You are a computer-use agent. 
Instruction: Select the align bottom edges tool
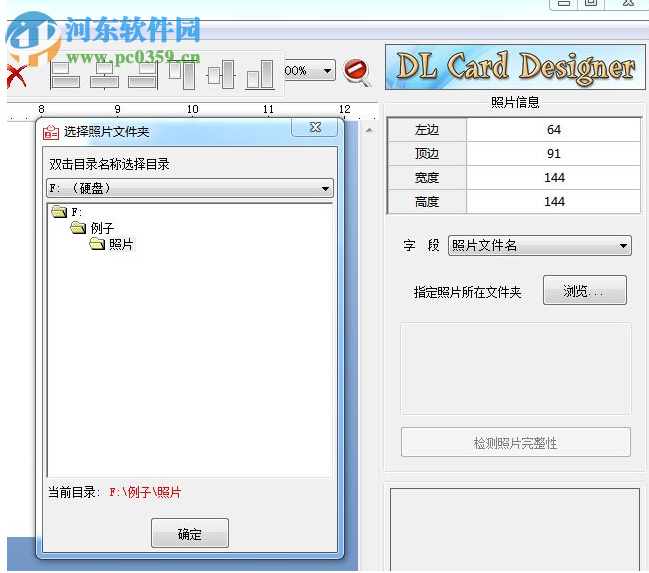(x=260, y=75)
